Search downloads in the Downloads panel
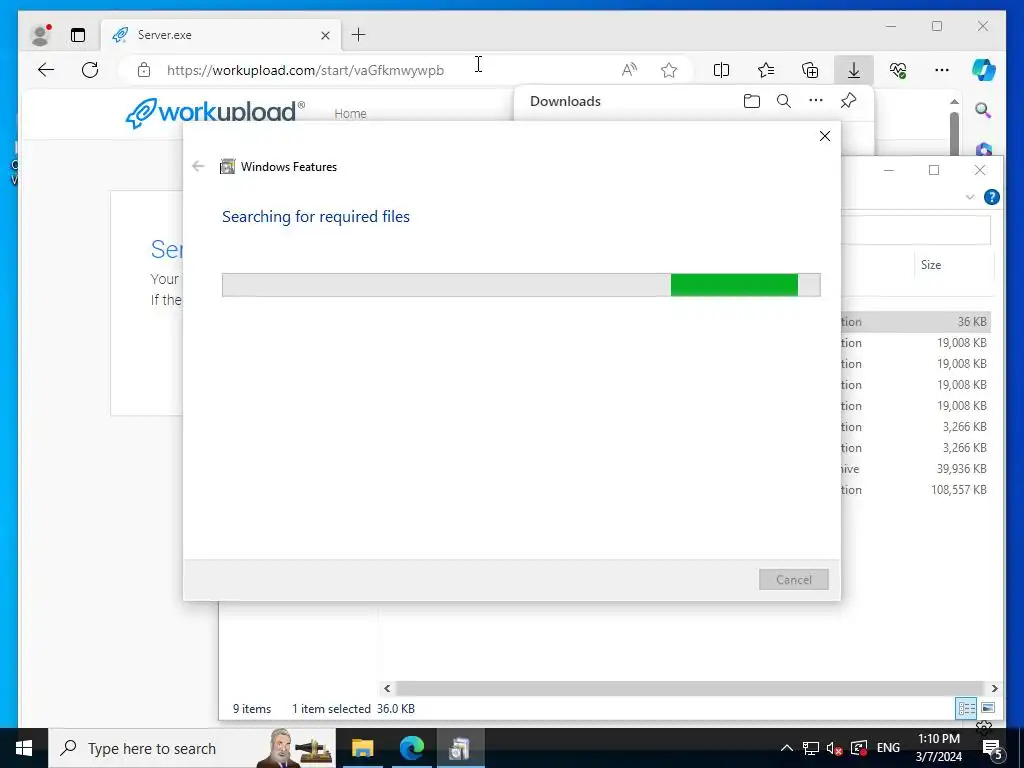 (784, 101)
